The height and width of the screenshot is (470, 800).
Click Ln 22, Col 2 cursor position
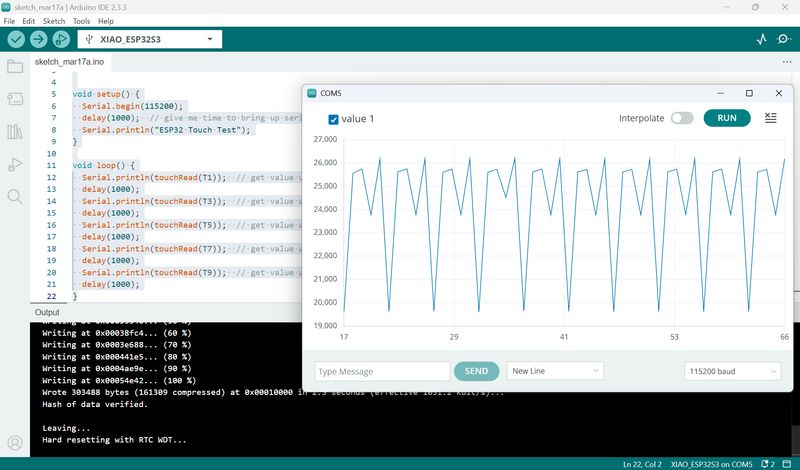[642, 464]
